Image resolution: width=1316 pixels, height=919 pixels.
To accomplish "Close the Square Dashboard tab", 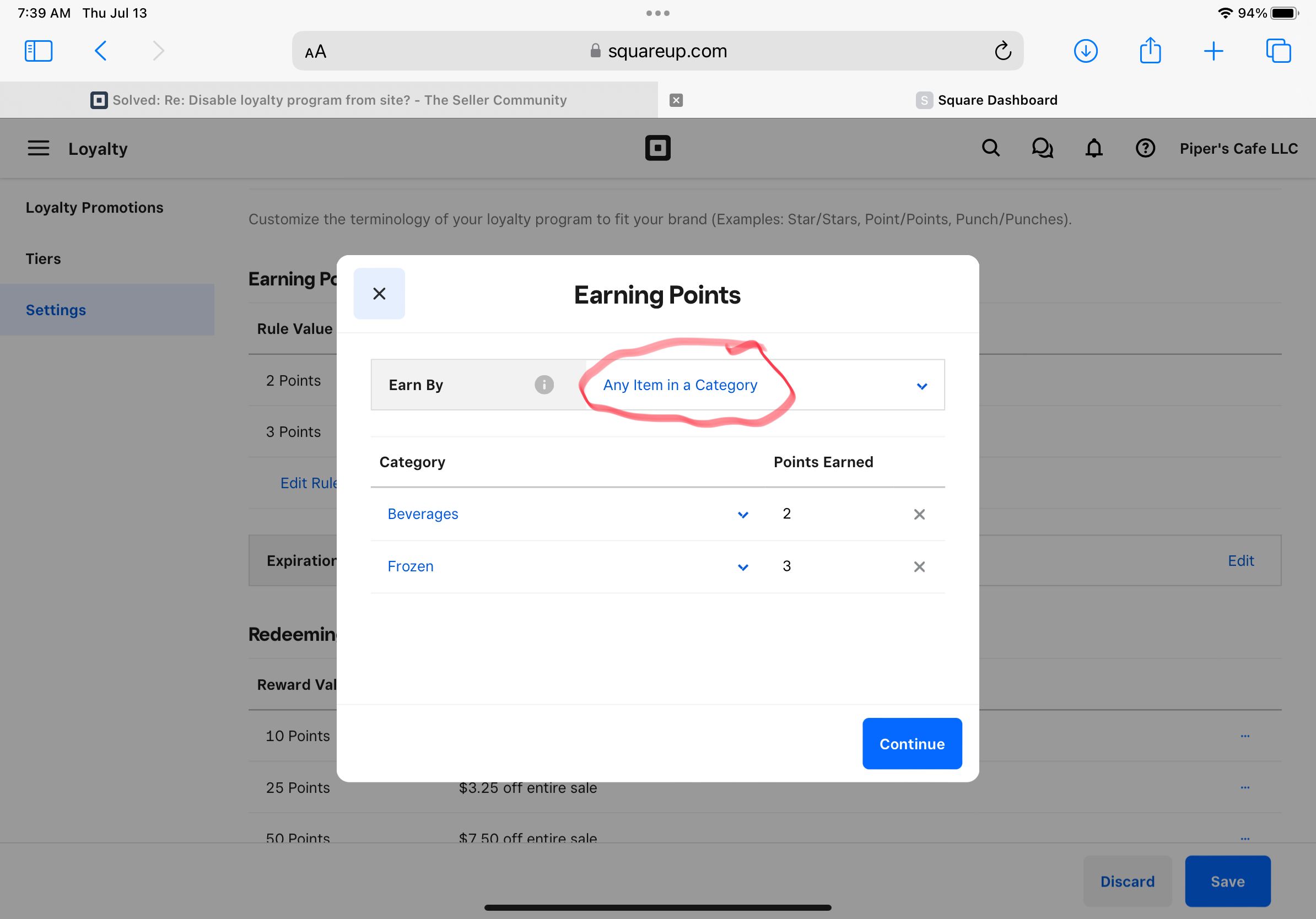I will (x=676, y=100).
